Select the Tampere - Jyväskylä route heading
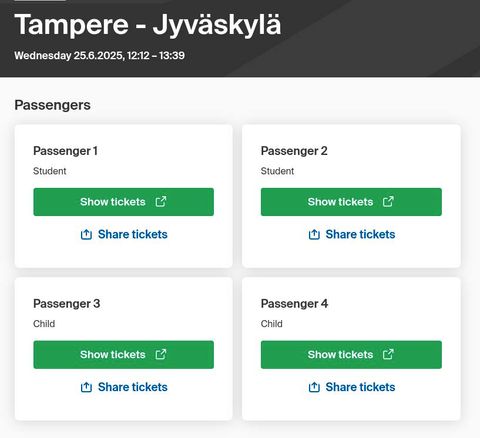 coord(148,25)
